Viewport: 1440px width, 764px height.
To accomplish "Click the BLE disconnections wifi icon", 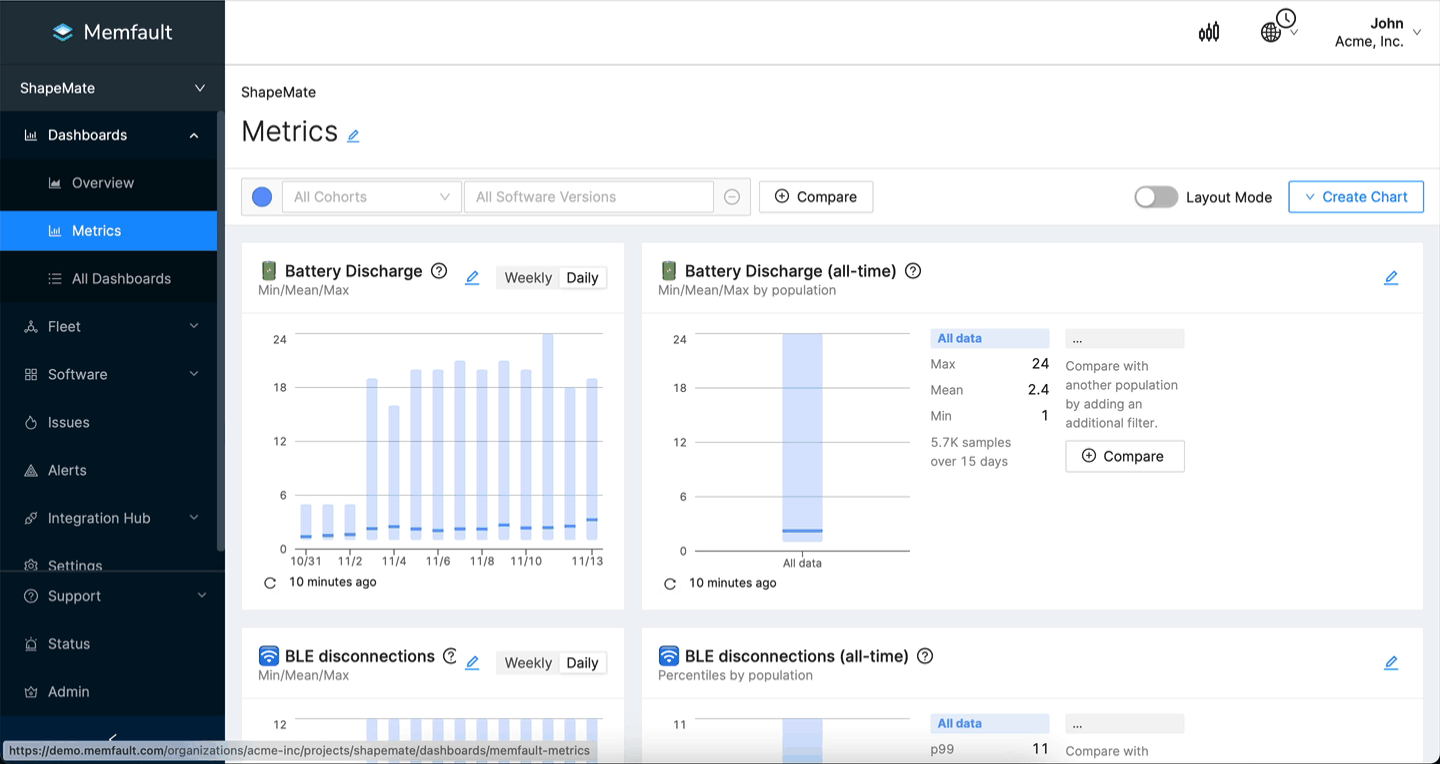I will [268, 655].
